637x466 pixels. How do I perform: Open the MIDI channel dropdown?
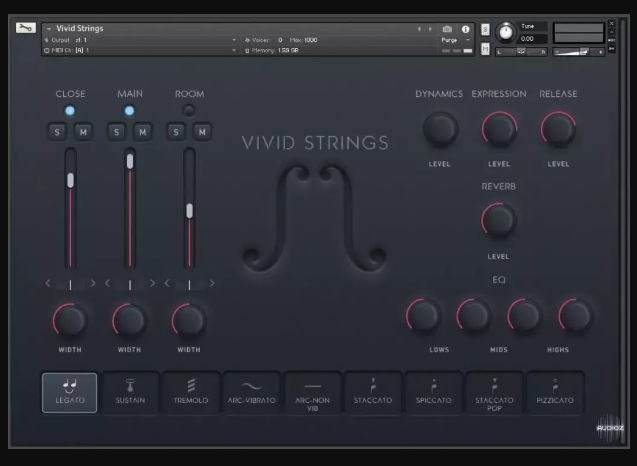(234, 50)
